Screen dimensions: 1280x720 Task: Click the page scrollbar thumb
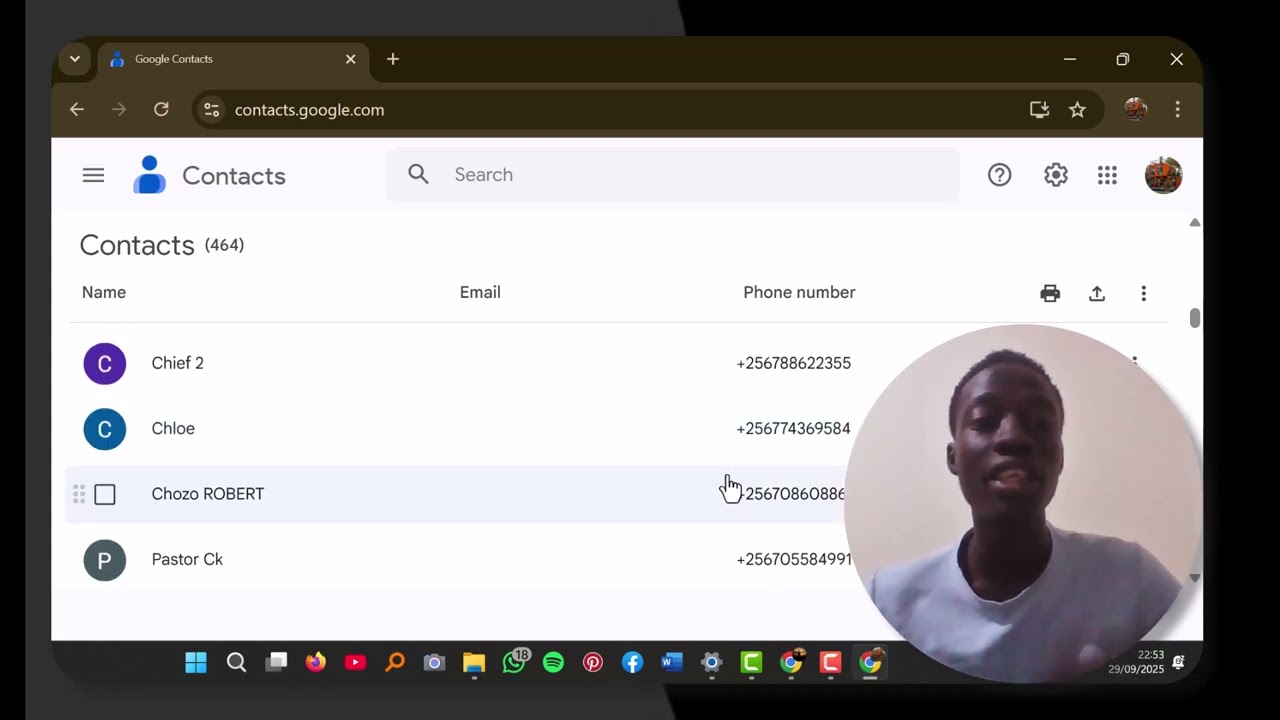point(1194,318)
